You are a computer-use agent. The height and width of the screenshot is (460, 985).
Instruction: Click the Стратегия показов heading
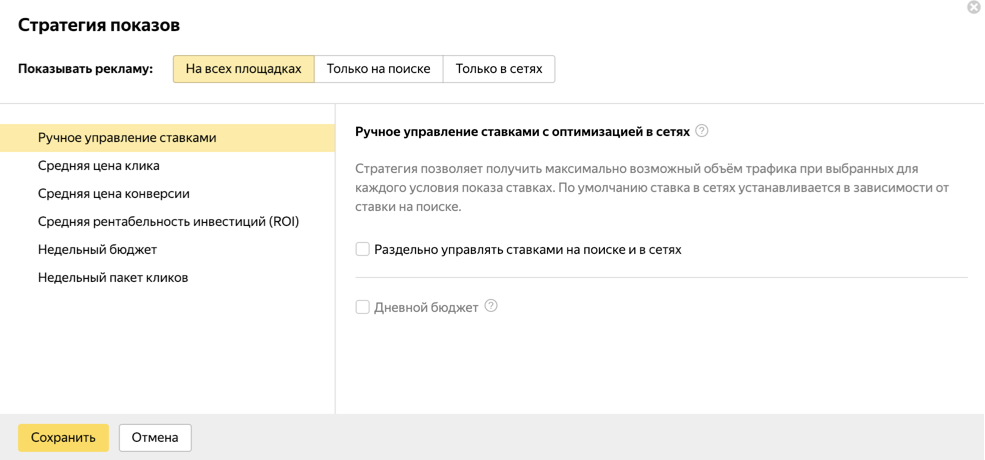point(99,25)
